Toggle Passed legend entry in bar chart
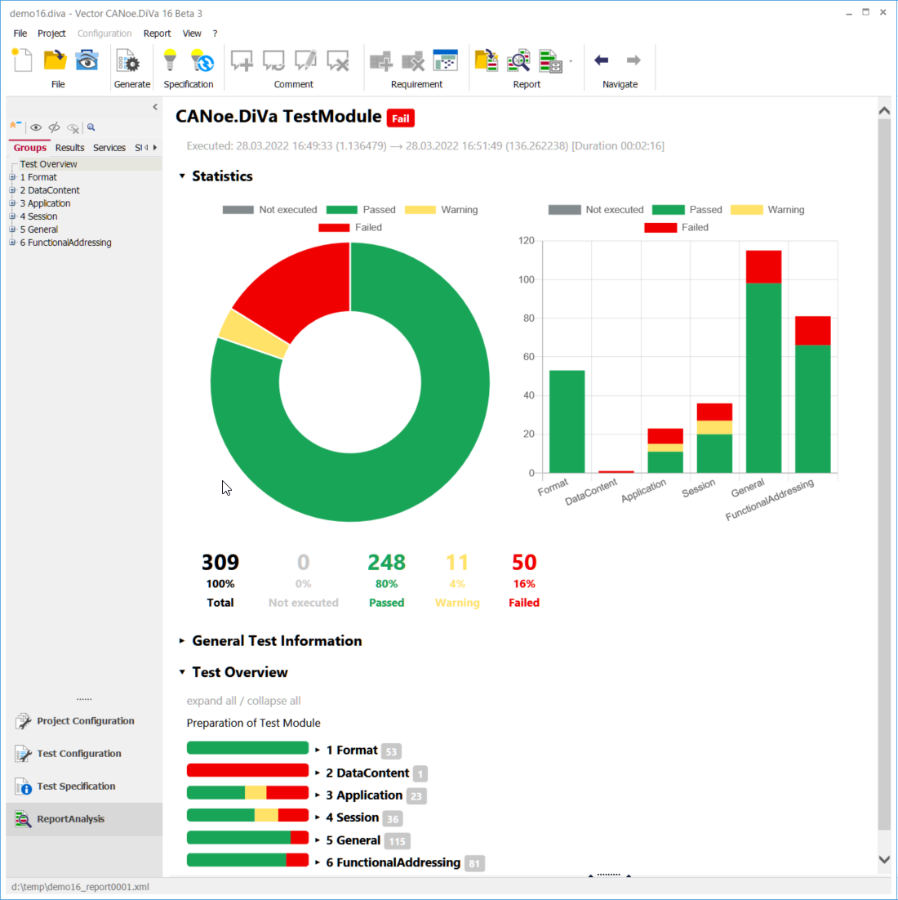Screen dimensions: 898x900 [x=687, y=210]
